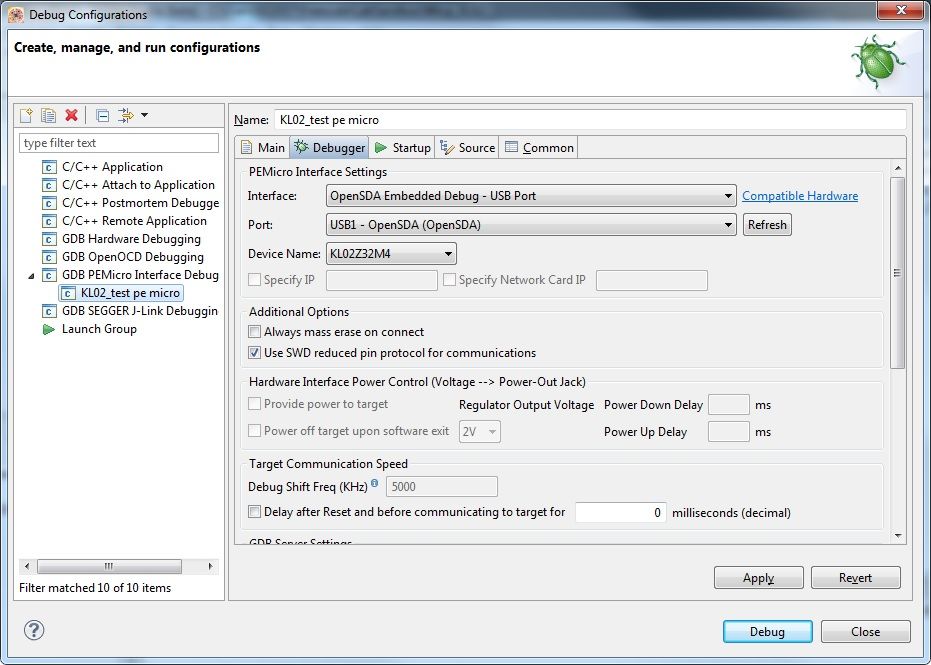The width and height of the screenshot is (931, 665).
Task: Select KL02_test pe micro configuration
Action: coord(121,293)
